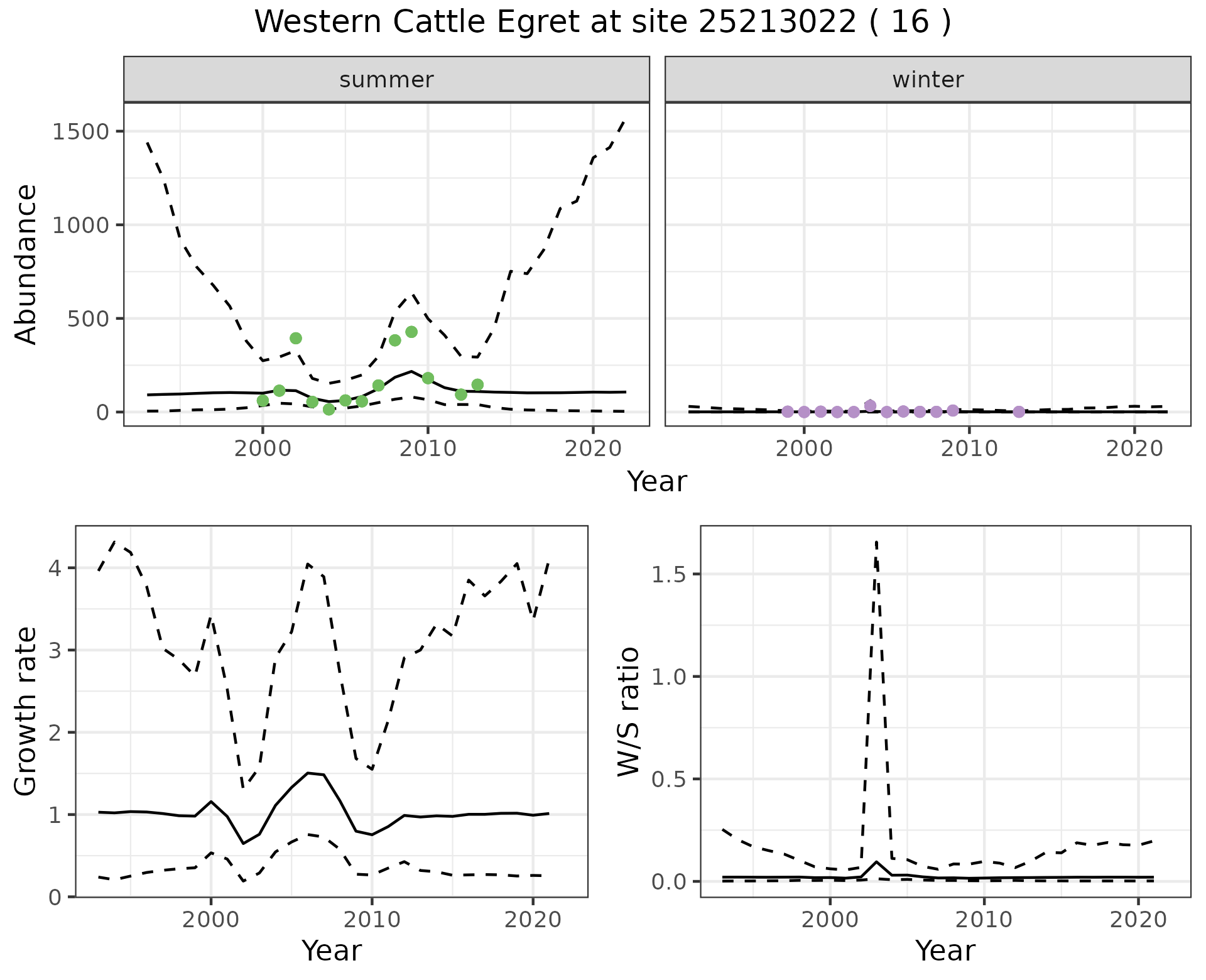Click the green summer point for 2002
1206x980 pixels.
296,338
